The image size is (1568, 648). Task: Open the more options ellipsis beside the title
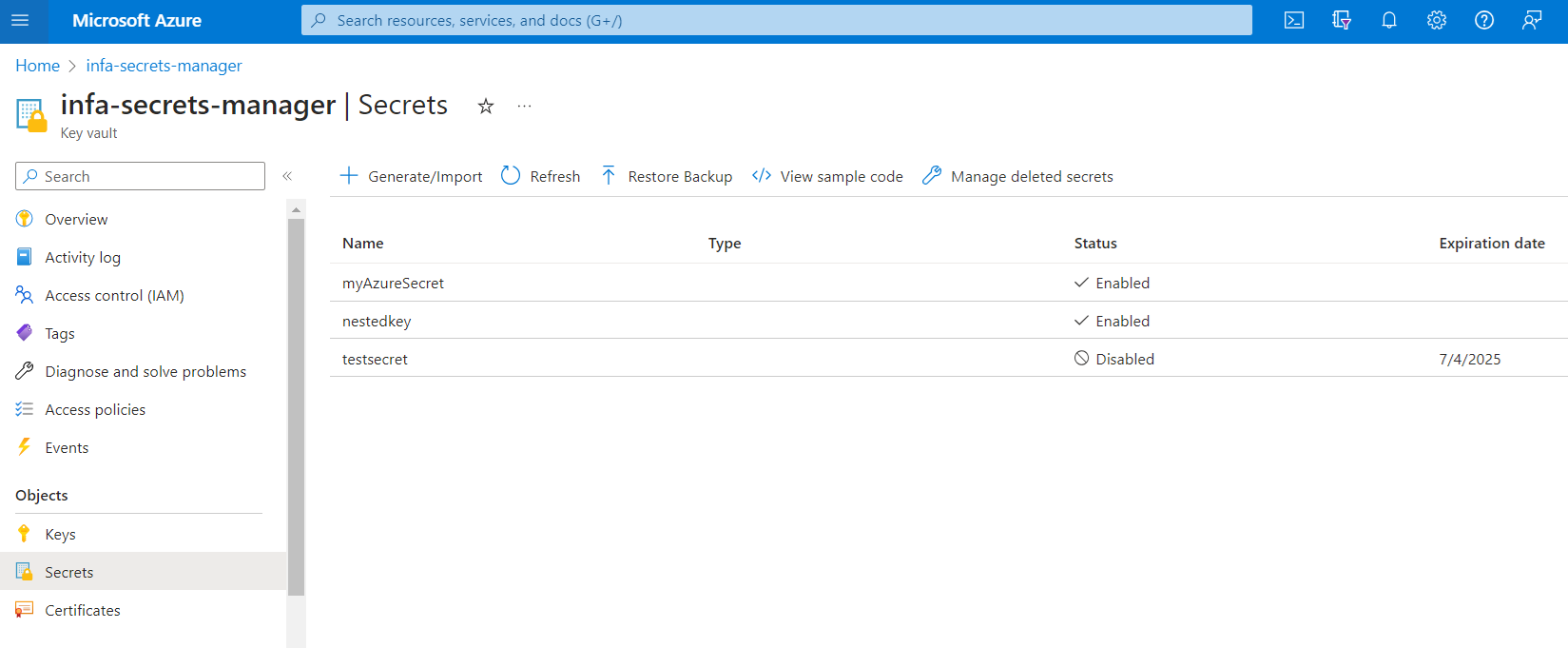coord(524,106)
